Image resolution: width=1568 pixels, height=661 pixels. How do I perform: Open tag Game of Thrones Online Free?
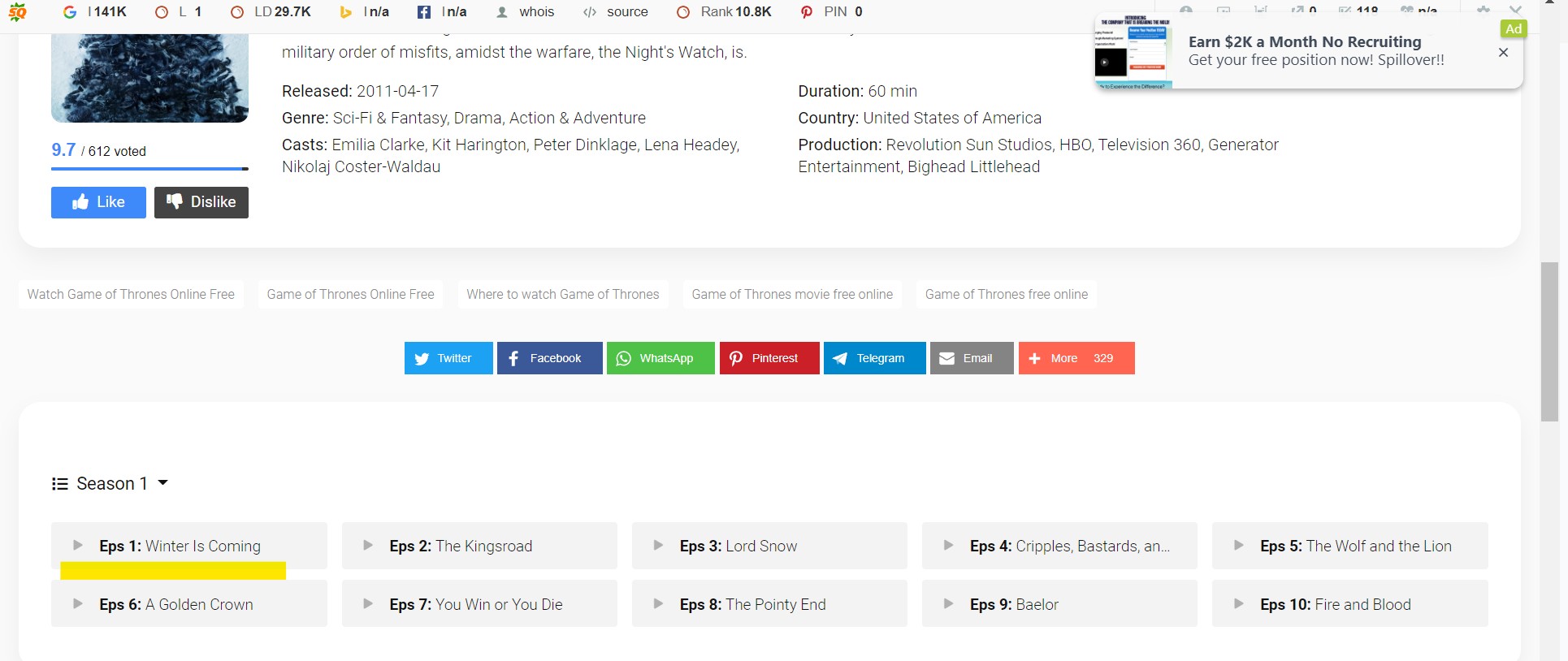tap(351, 294)
